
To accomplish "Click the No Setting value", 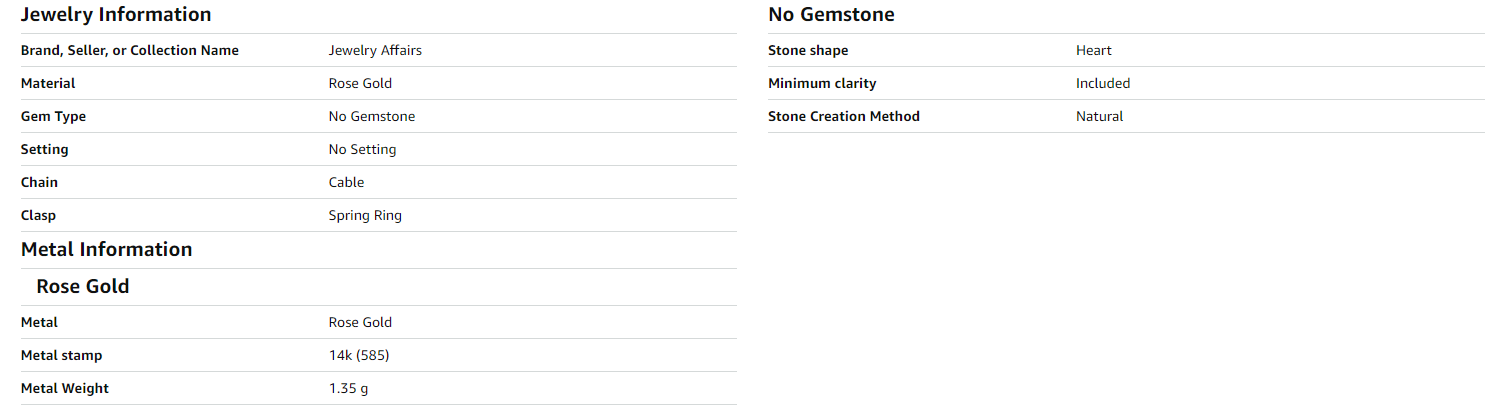I will coord(362,149).
